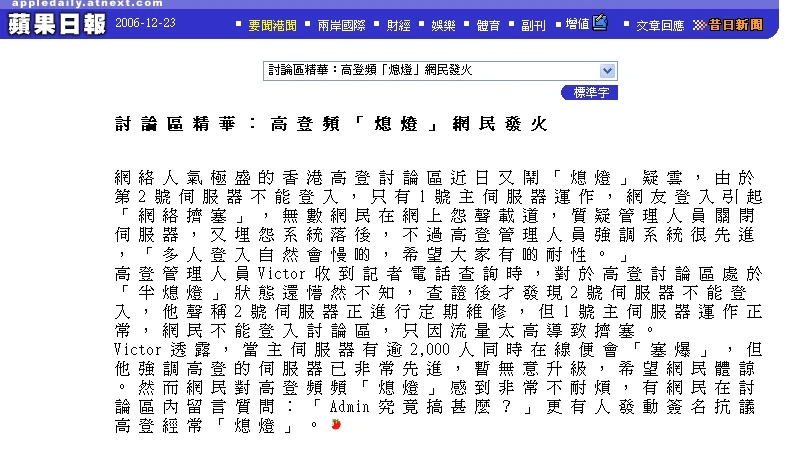Open the 財經 finance section
Screen dimensions: 794x468
point(398,25)
